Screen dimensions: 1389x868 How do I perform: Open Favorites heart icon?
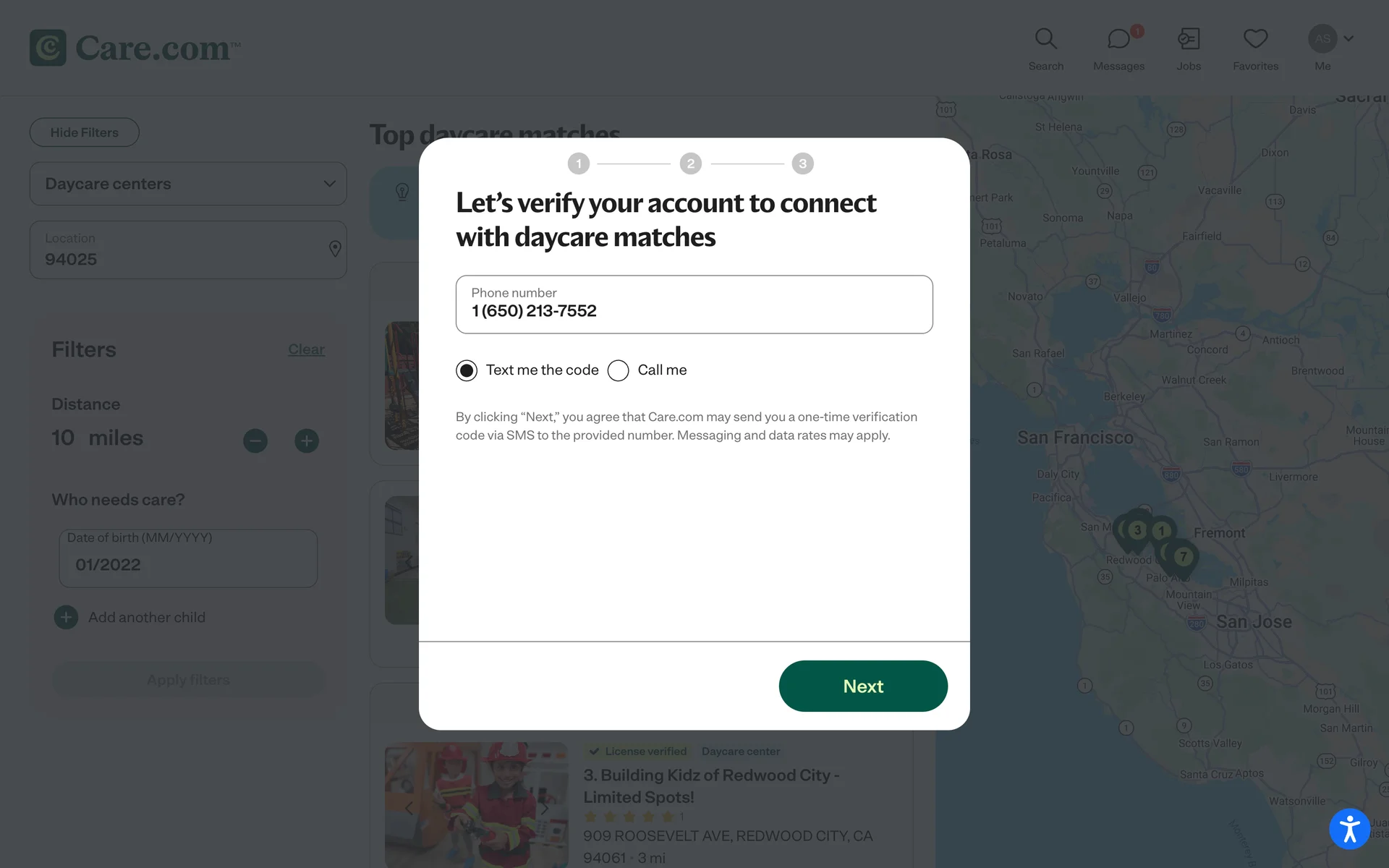point(1255,39)
